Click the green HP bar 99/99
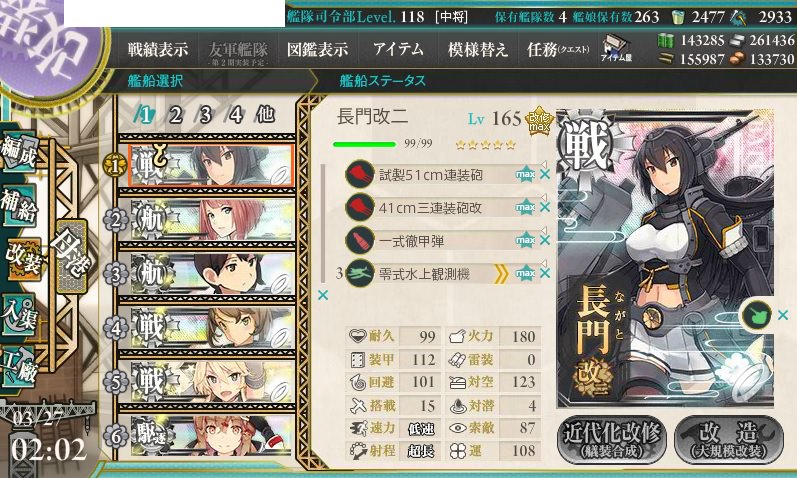 (x=364, y=144)
